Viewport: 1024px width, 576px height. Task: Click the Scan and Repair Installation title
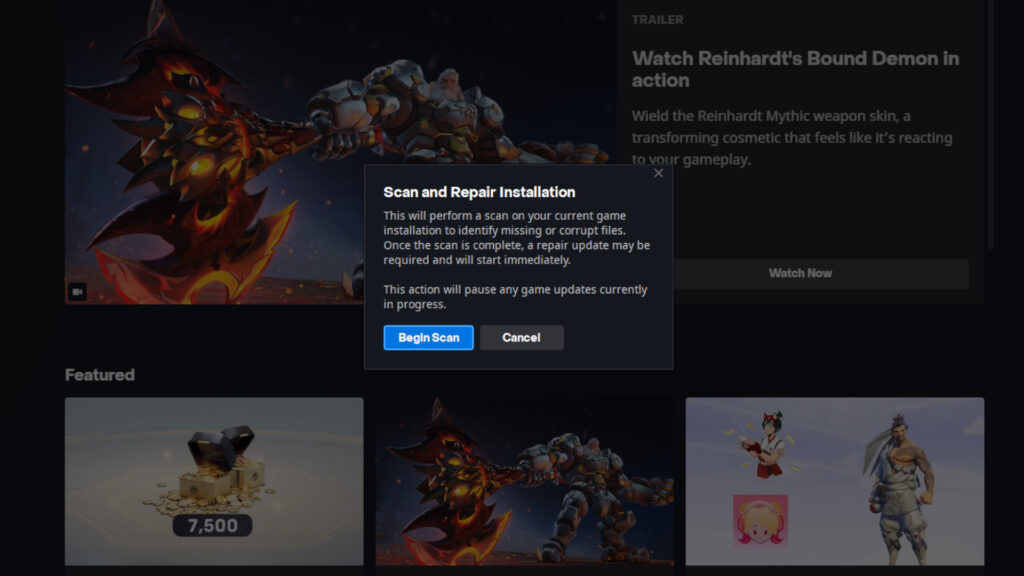[x=479, y=192]
